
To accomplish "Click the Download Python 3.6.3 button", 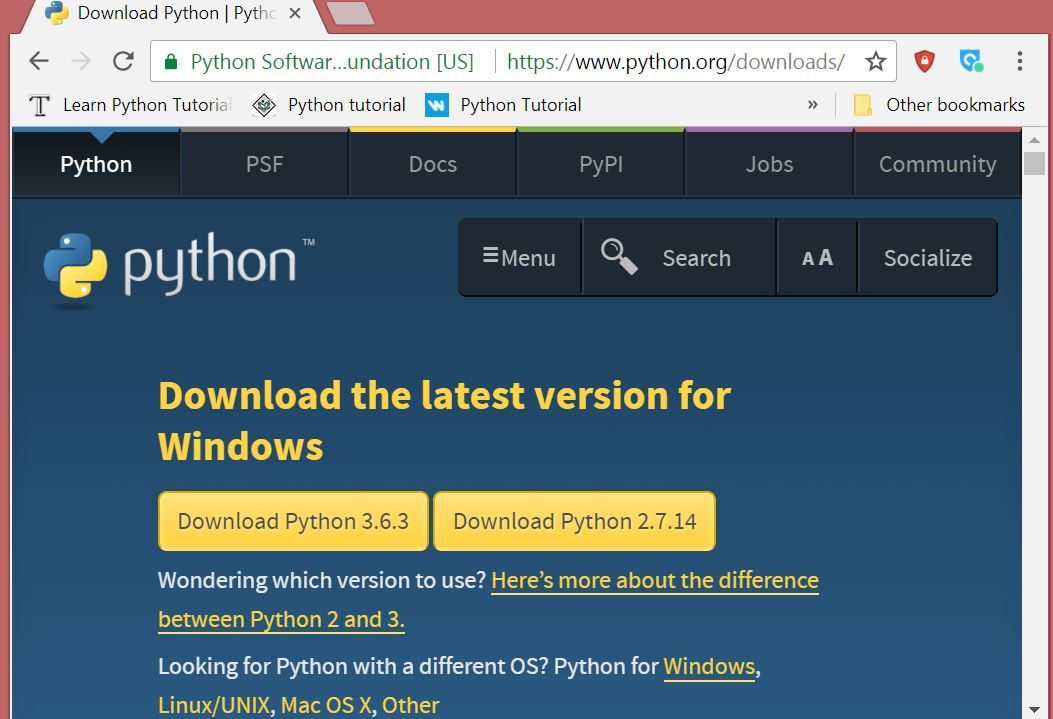I will point(293,521).
